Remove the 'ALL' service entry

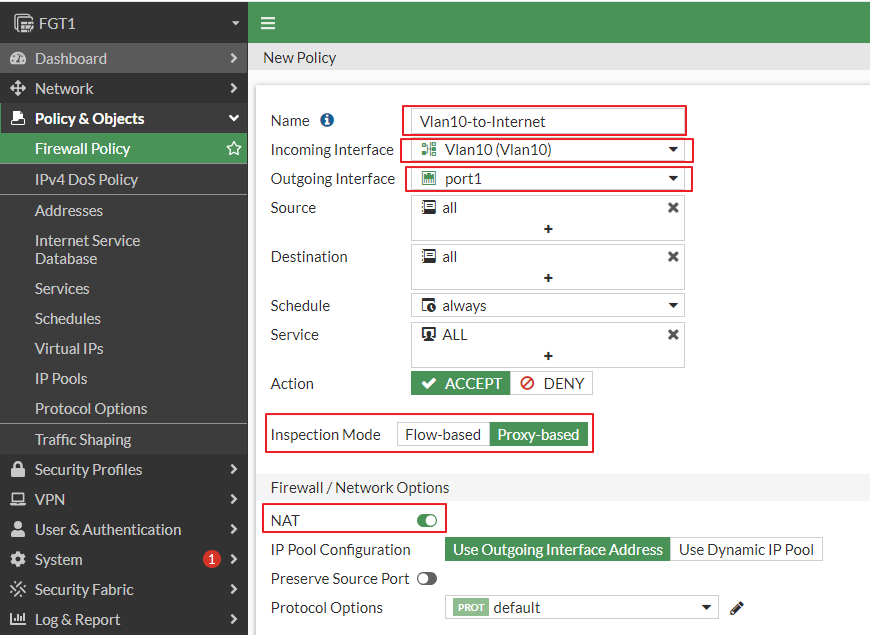tap(673, 335)
